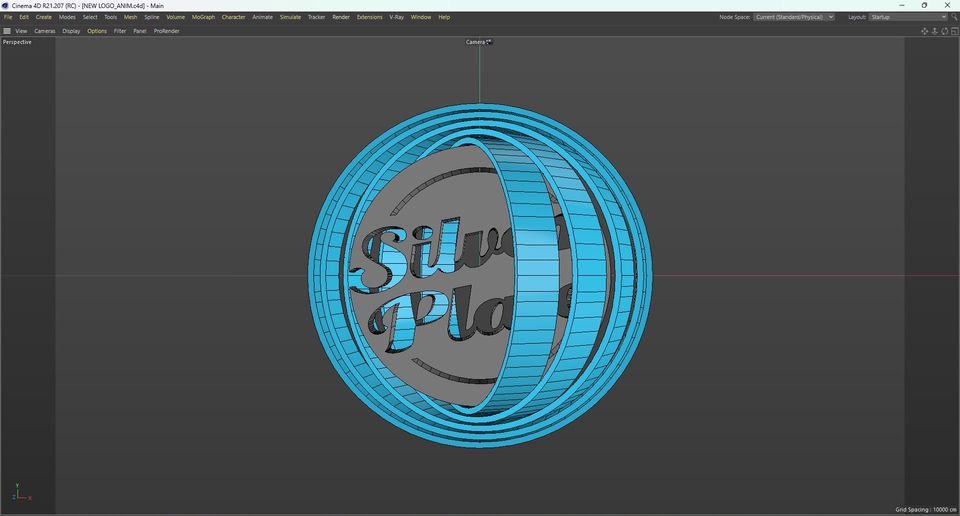This screenshot has width=960, height=516.
Task: Open the V-Ray menu
Action: click(x=397, y=17)
